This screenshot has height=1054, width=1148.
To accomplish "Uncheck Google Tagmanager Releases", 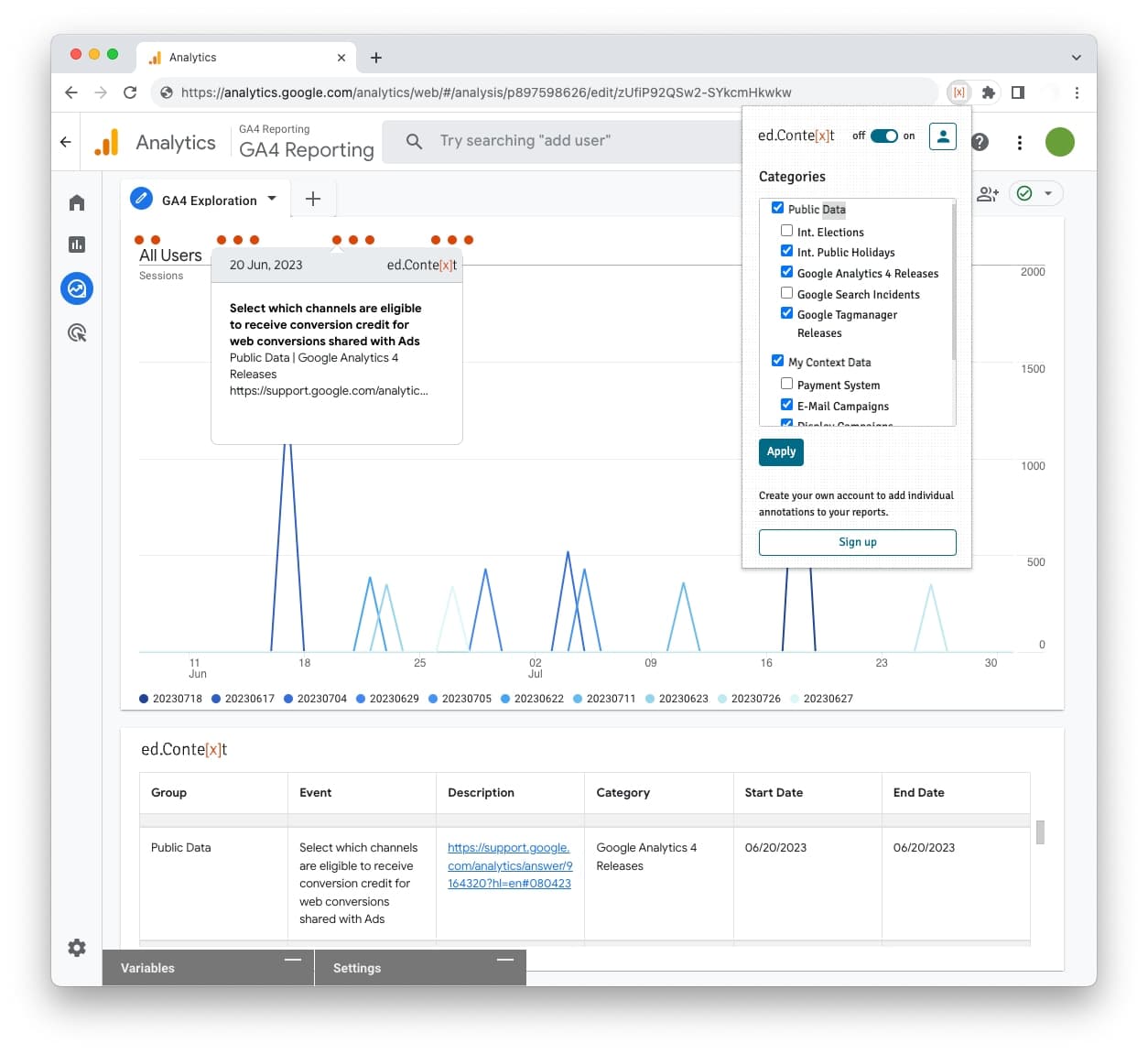I will point(786,313).
